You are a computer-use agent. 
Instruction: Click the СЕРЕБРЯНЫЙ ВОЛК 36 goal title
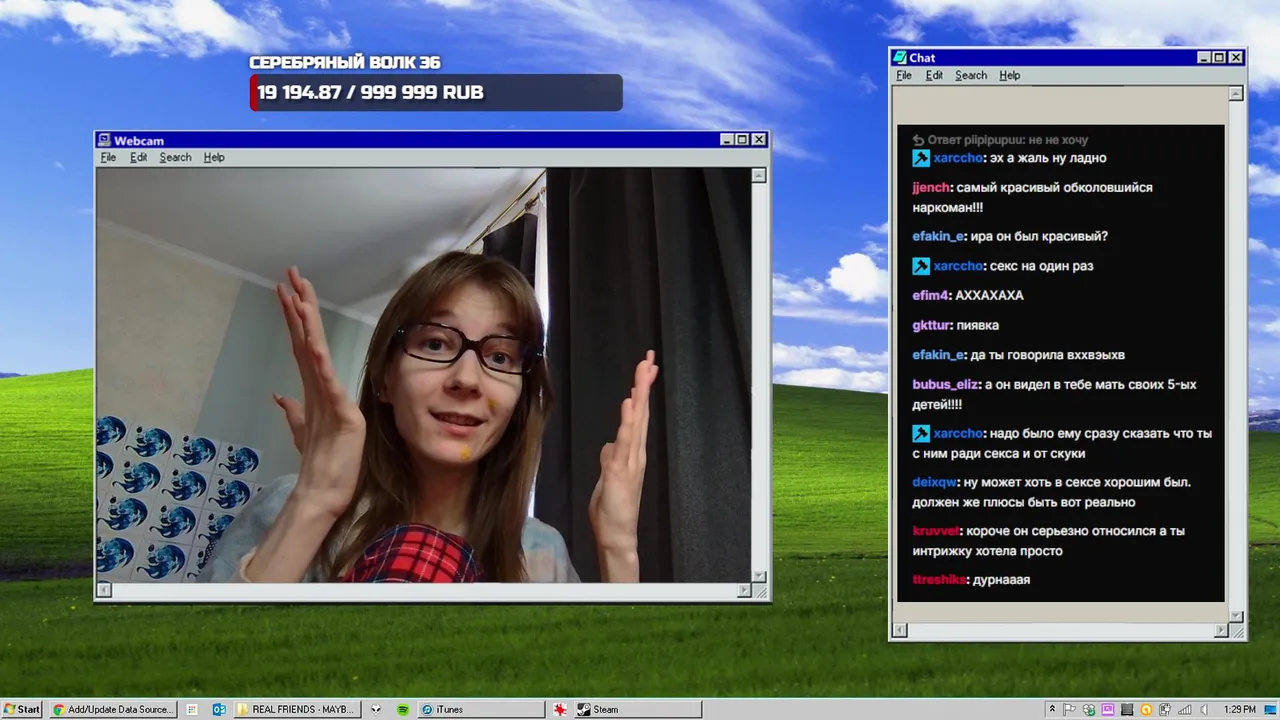tap(345, 63)
